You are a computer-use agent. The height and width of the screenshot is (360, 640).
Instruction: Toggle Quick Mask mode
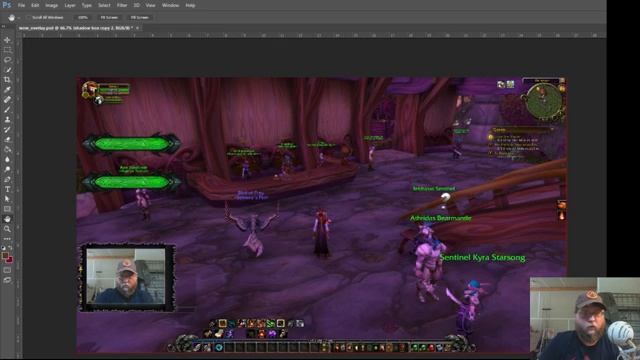pos(7,270)
